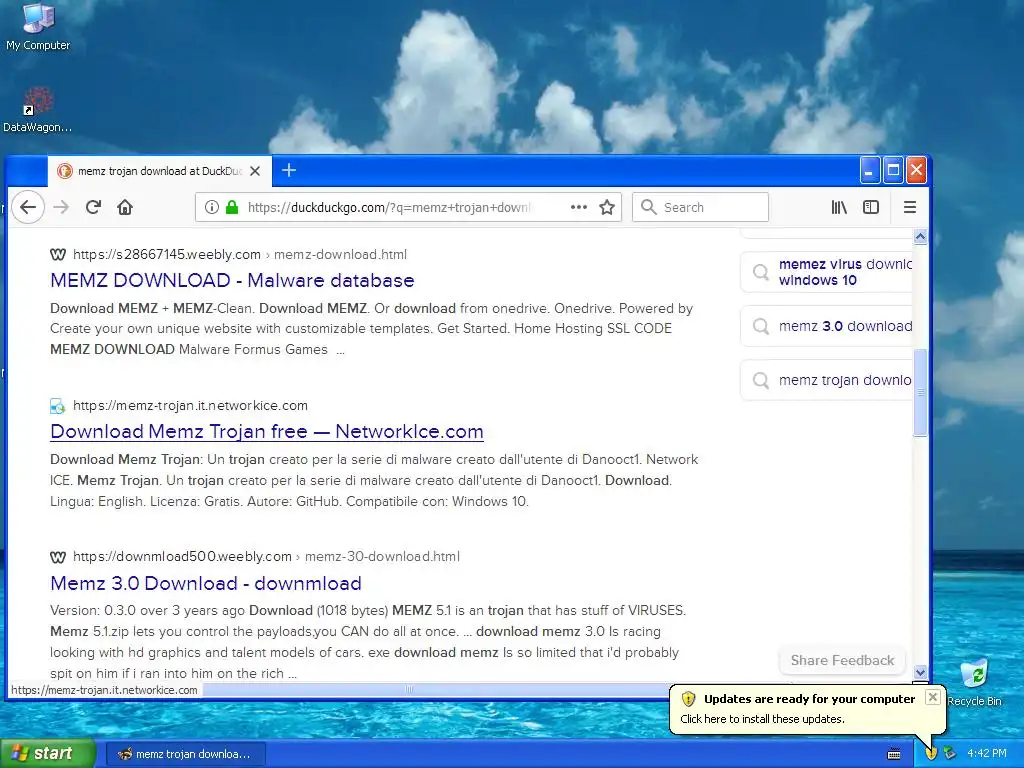Viewport: 1024px width, 768px height.
Task: Open a new tab with plus button
Action: (x=289, y=170)
